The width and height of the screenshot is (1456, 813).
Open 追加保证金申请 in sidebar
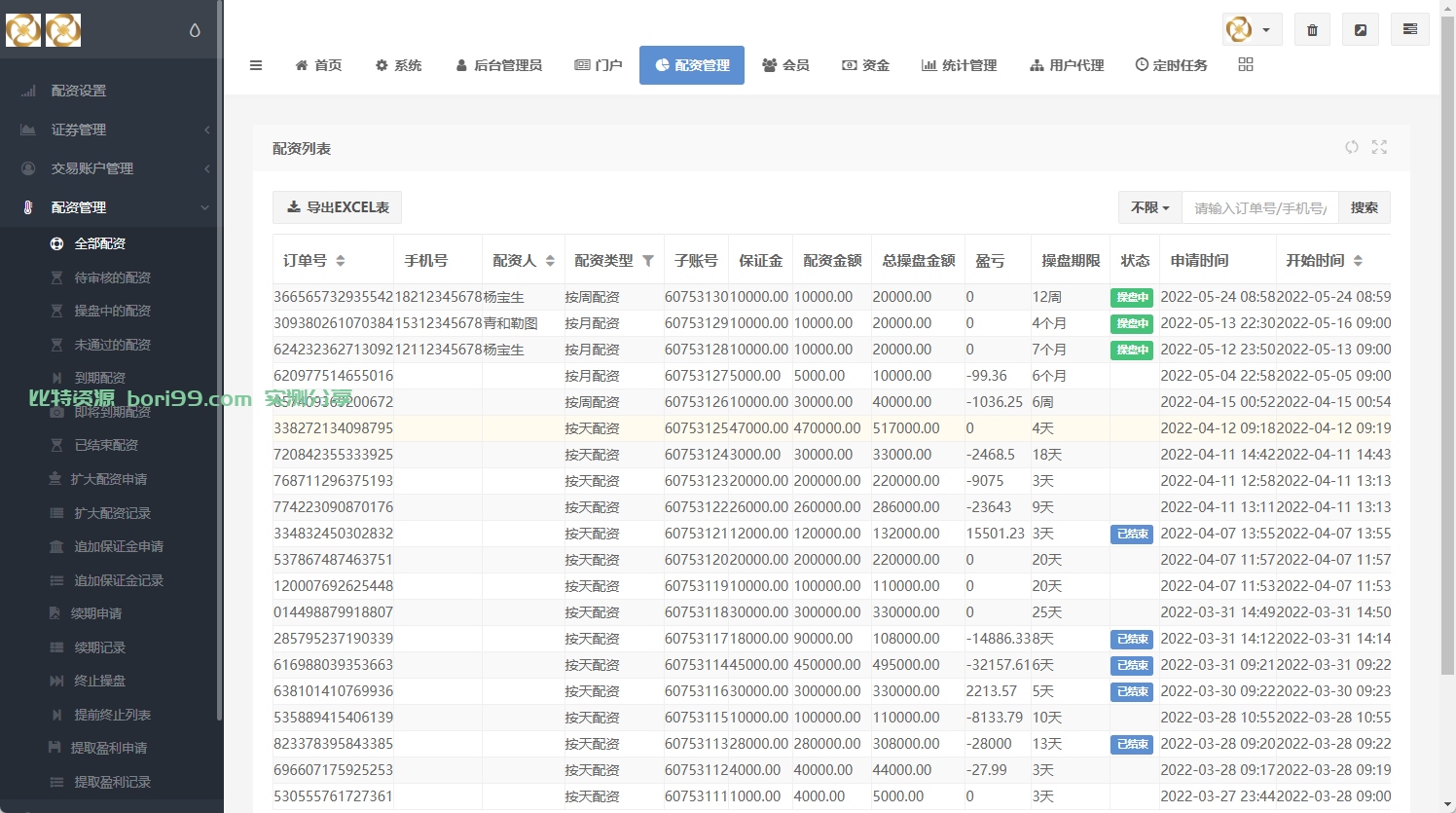click(119, 546)
